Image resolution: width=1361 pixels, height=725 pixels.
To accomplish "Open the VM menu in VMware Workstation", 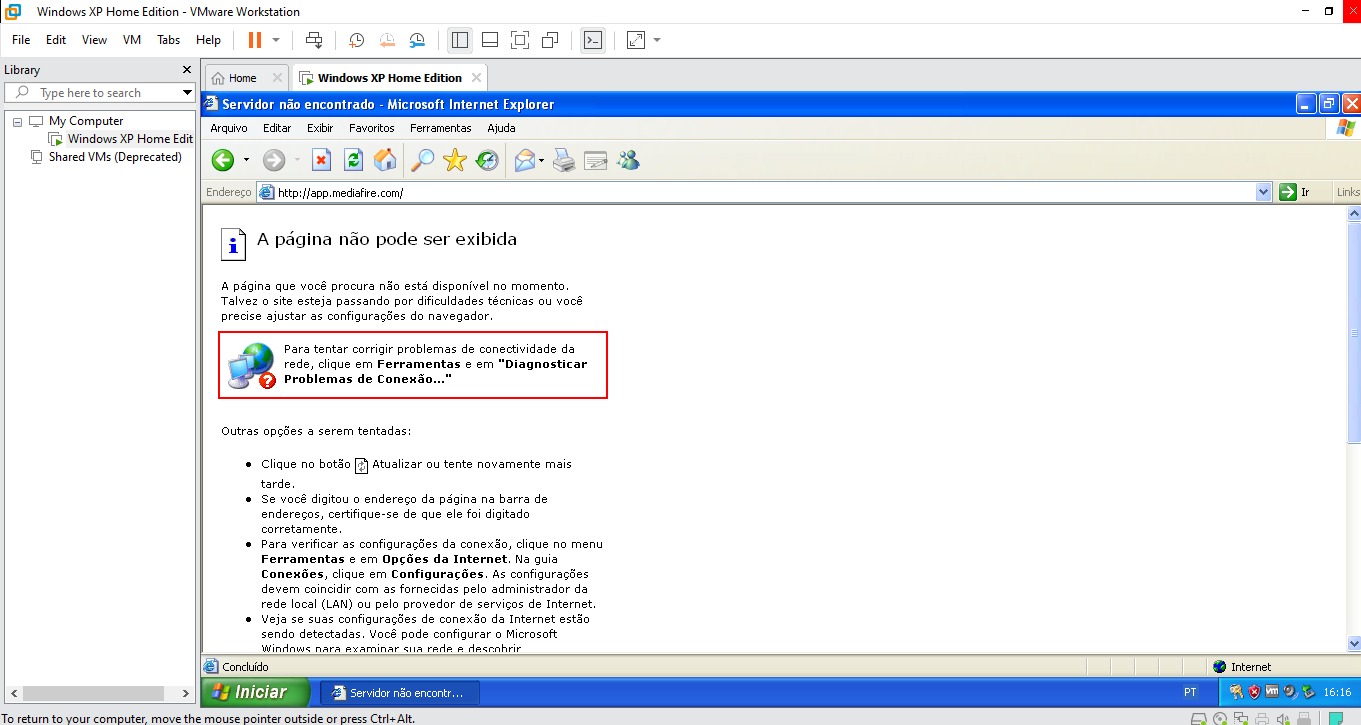I will pos(132,40).
